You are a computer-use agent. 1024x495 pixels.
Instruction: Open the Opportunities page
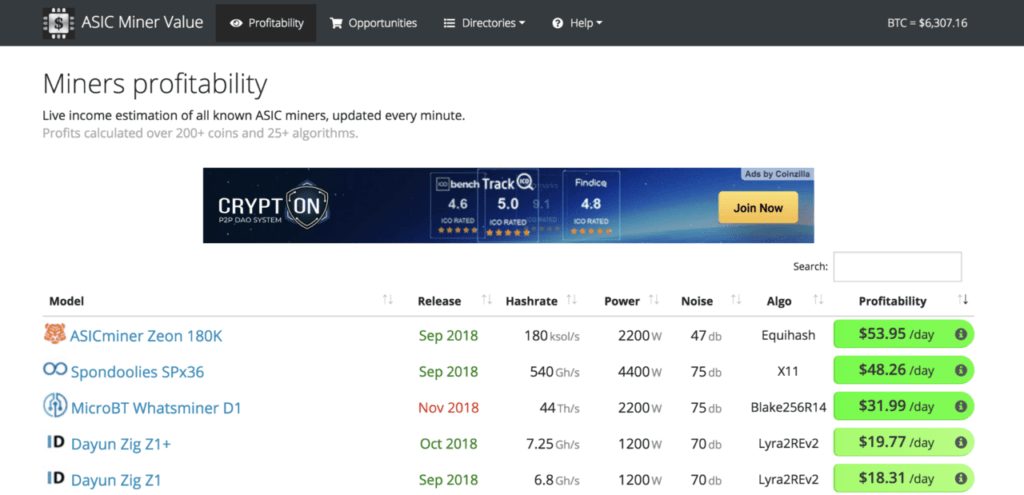(x=374, y=23)
